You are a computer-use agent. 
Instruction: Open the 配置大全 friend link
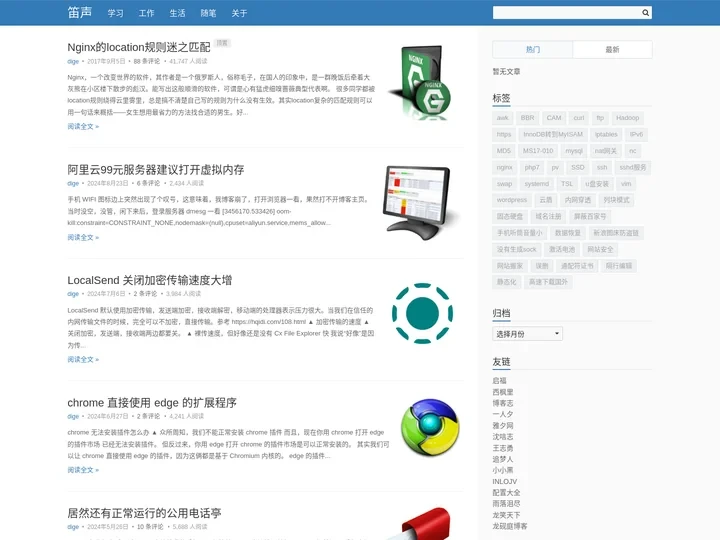pos(506,493)
